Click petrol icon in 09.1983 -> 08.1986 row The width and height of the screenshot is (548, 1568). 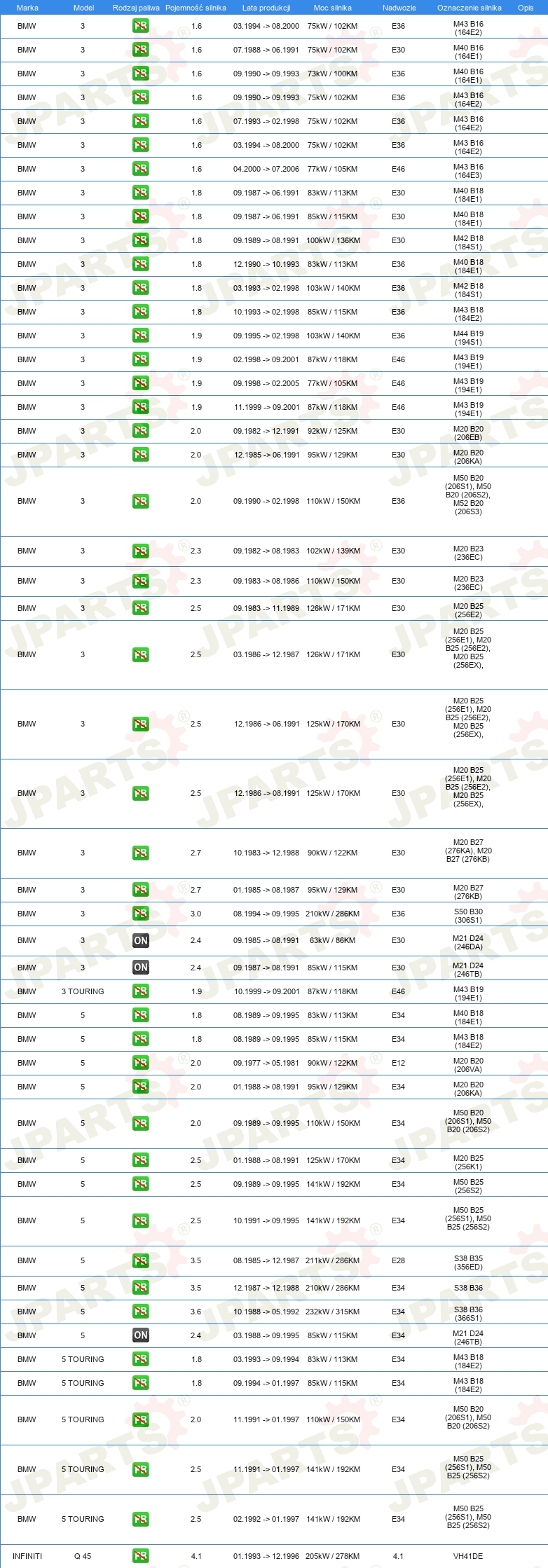pyautogui.click(x=140, y=582)
